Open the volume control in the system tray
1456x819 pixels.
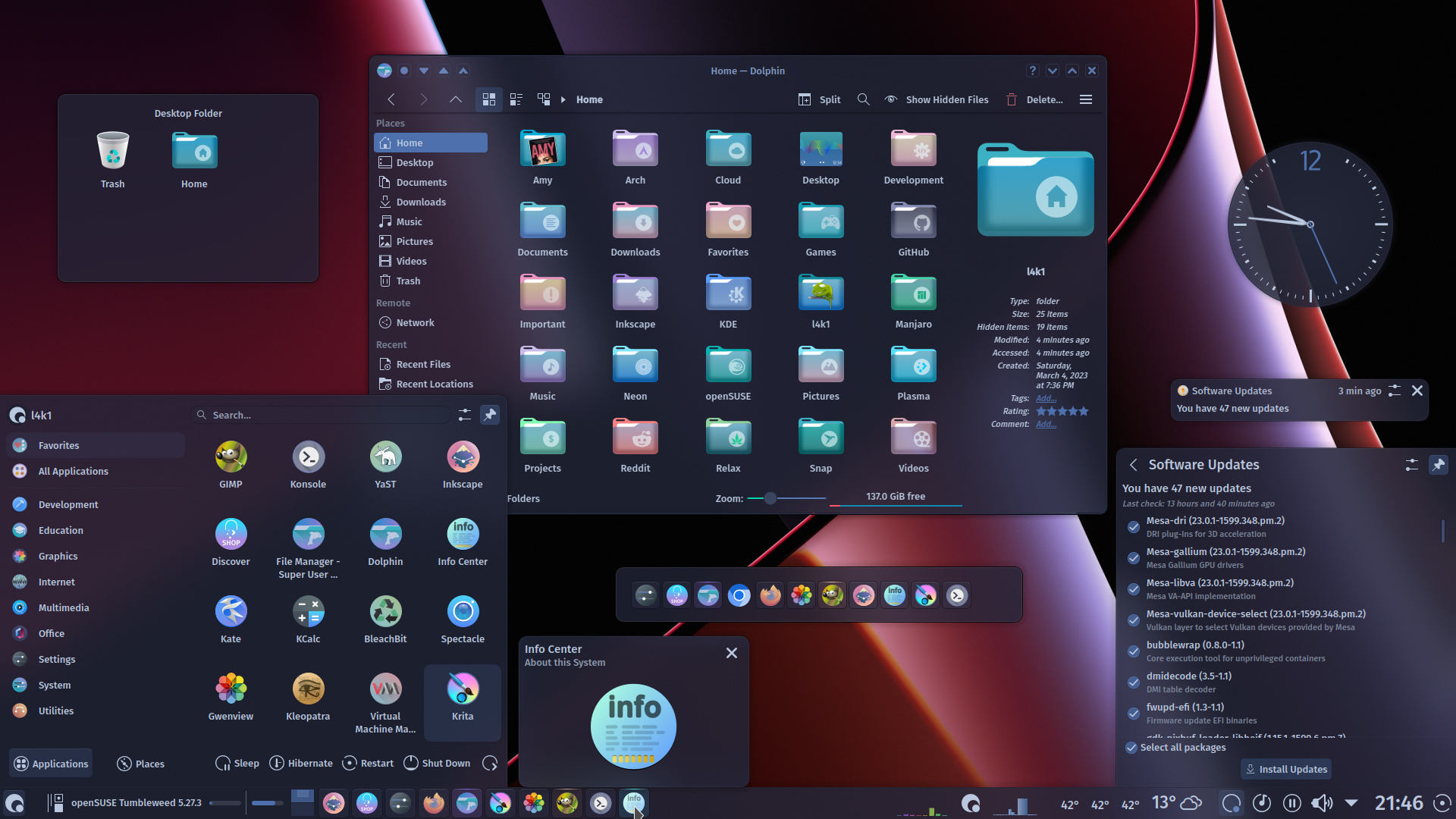1322,802
